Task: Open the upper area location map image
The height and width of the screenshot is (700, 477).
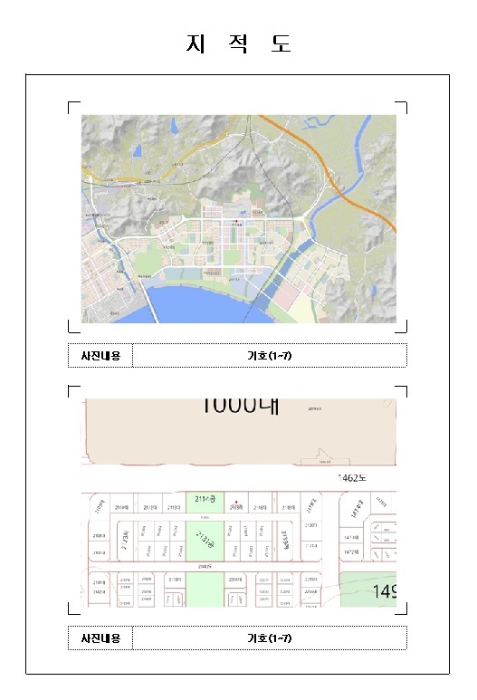Action: click(238, 219)
